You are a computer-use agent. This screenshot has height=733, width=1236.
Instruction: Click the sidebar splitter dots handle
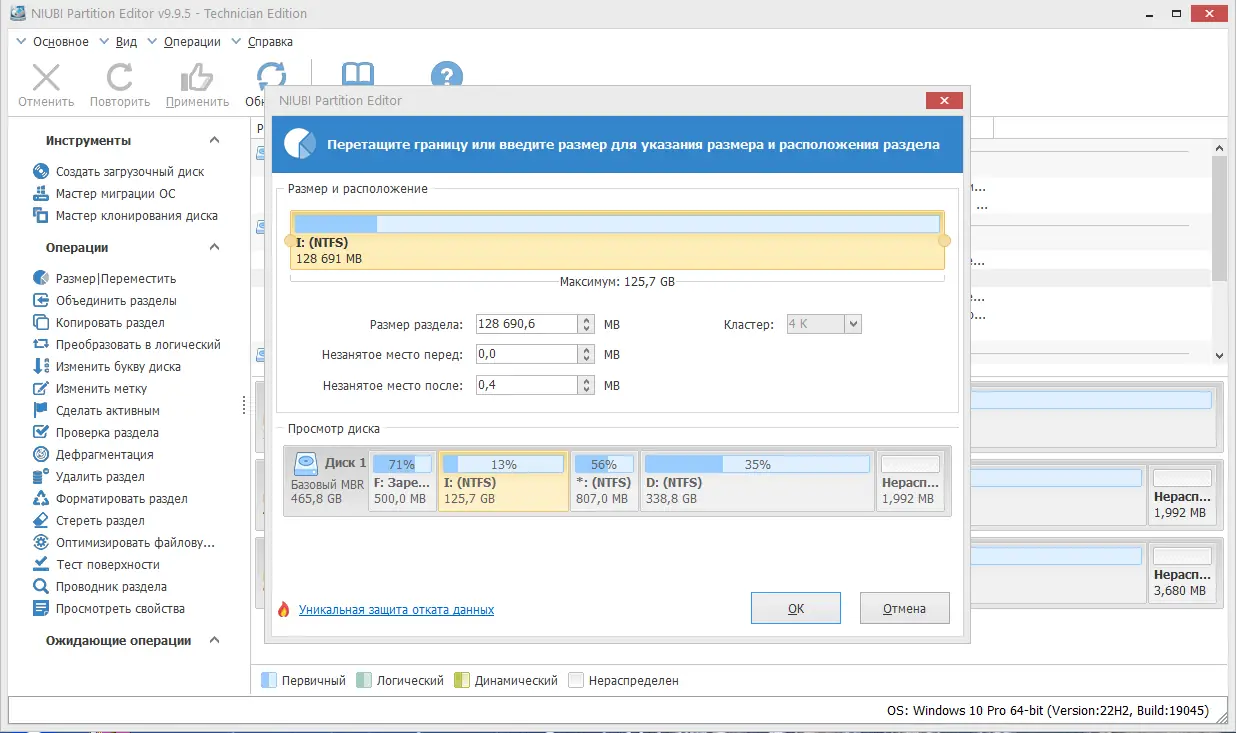tap(245, 405)
